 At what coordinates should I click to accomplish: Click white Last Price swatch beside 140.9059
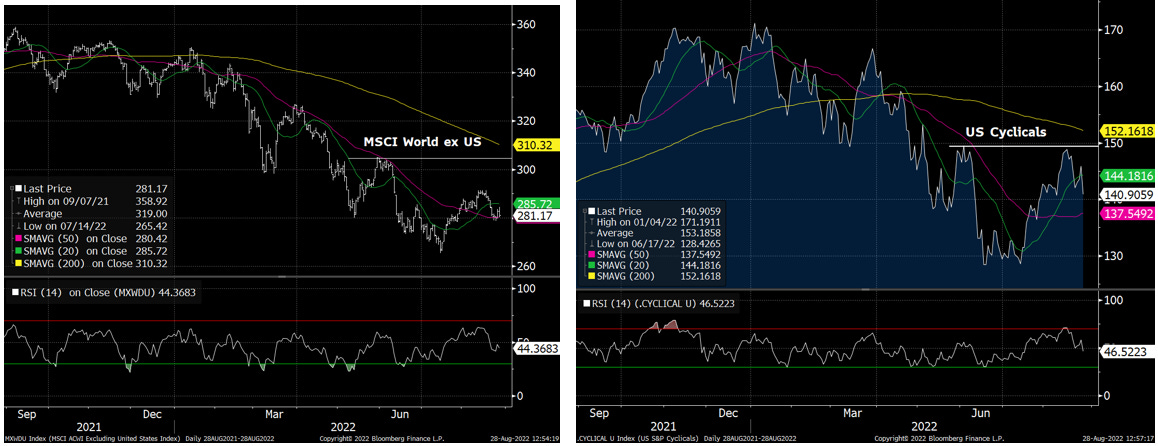coord(592,211)
